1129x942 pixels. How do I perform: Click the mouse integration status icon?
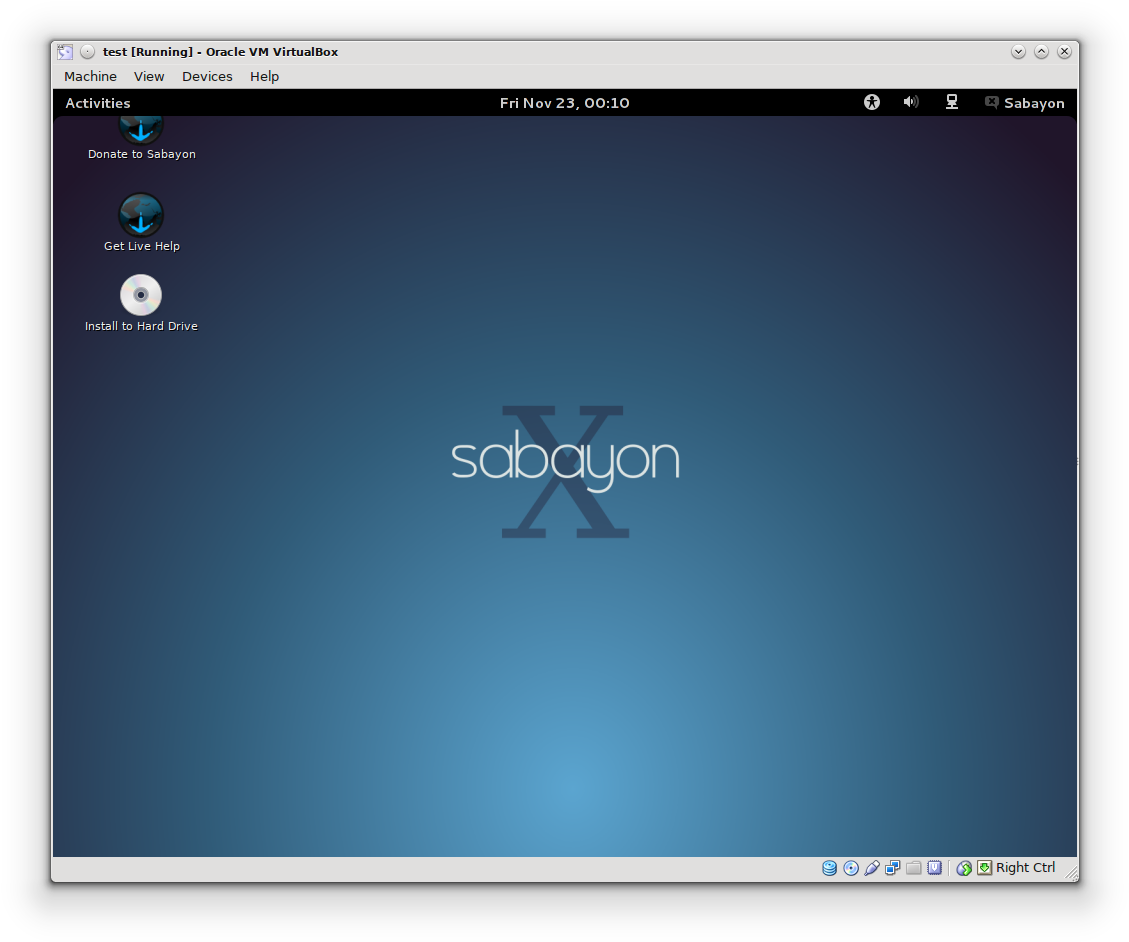tap(964, 868)
